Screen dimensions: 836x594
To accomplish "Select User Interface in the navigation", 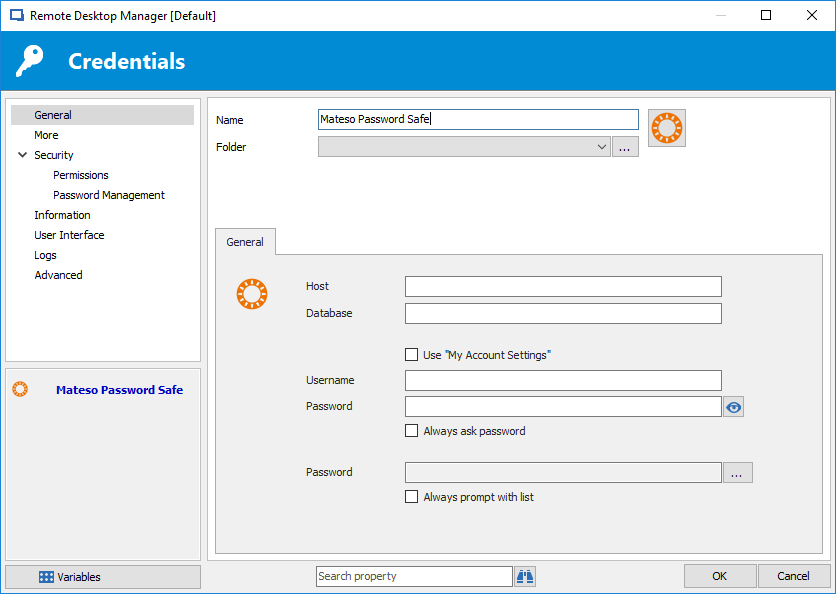I will [x=69, y=235].
